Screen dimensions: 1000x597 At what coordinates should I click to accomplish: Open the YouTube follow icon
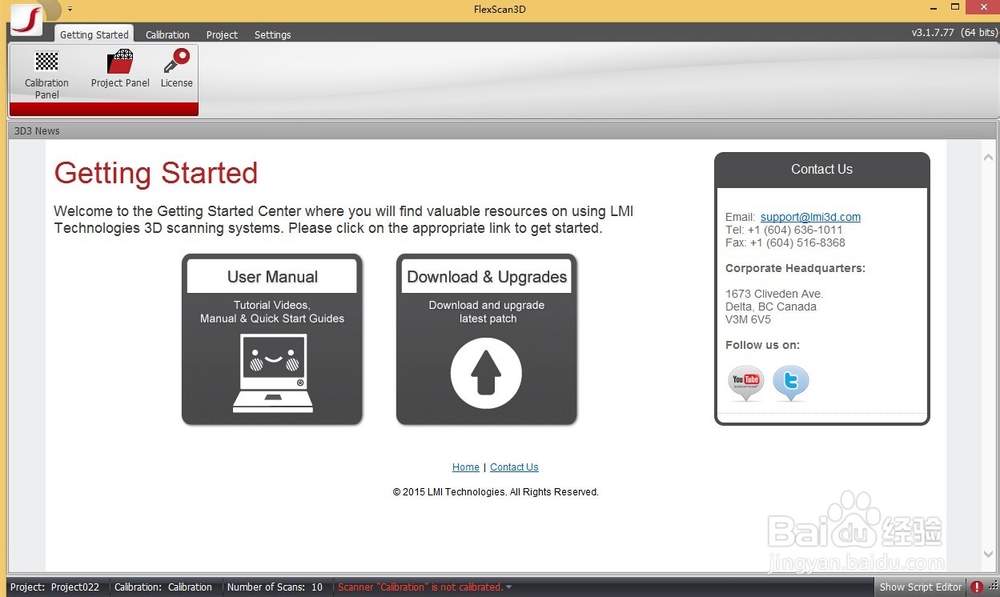(x=746, y=382)
